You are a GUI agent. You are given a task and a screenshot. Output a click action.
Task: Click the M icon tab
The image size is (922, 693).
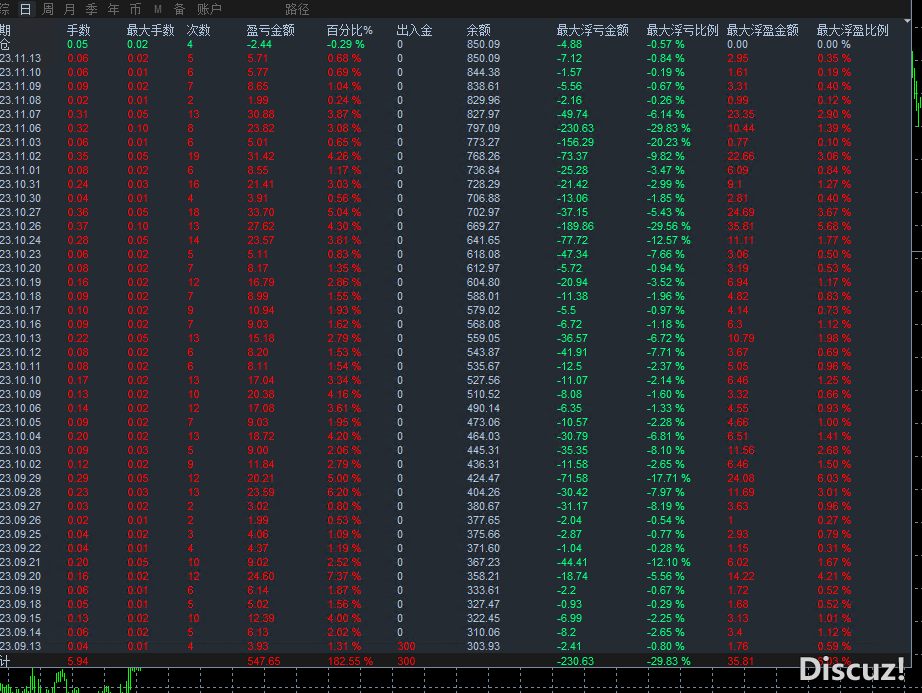coord(157,9)
